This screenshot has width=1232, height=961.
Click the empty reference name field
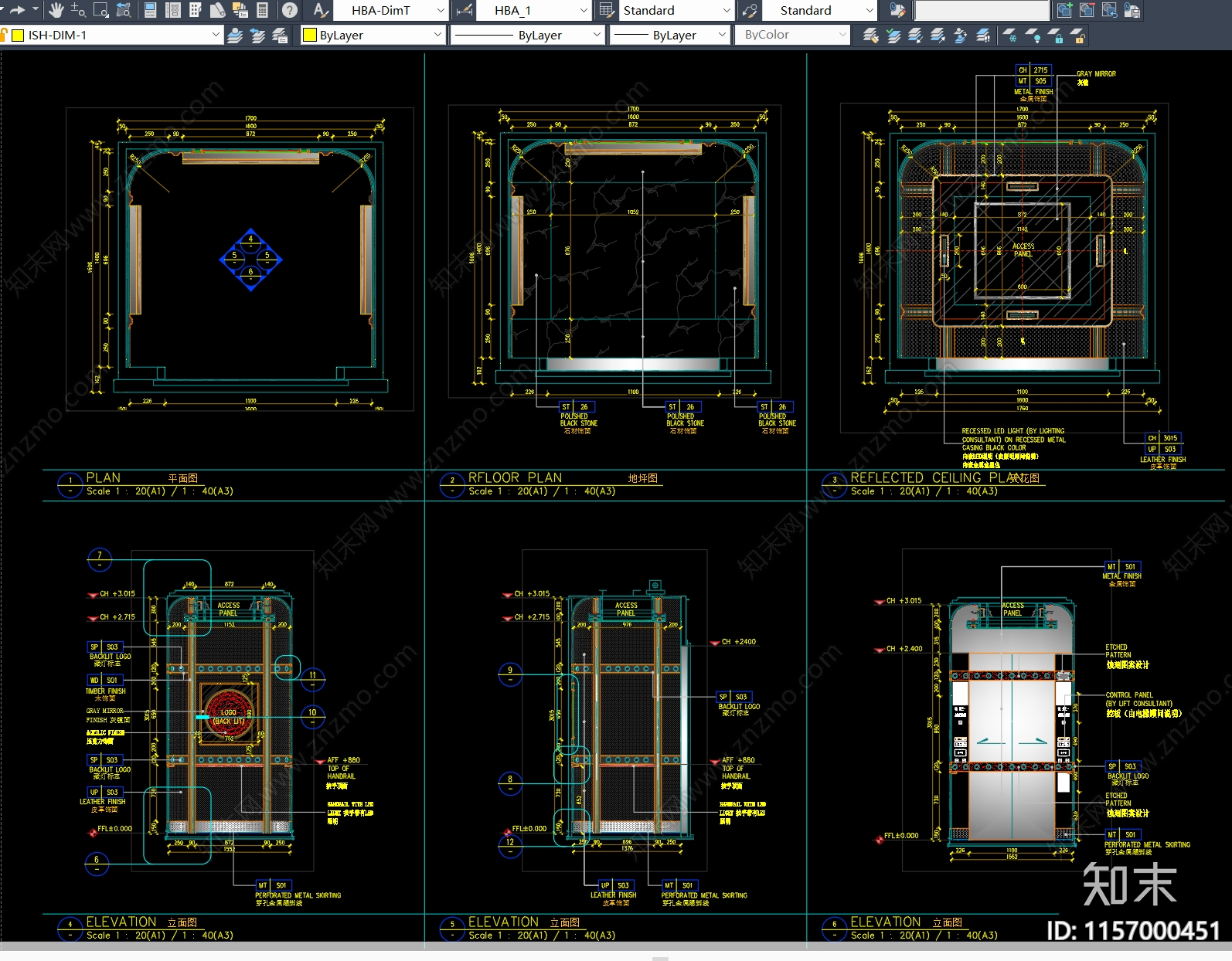pos(982,10)
